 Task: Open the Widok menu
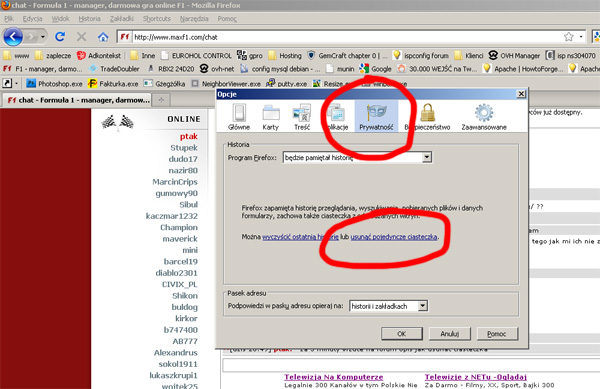coord(60,18)
